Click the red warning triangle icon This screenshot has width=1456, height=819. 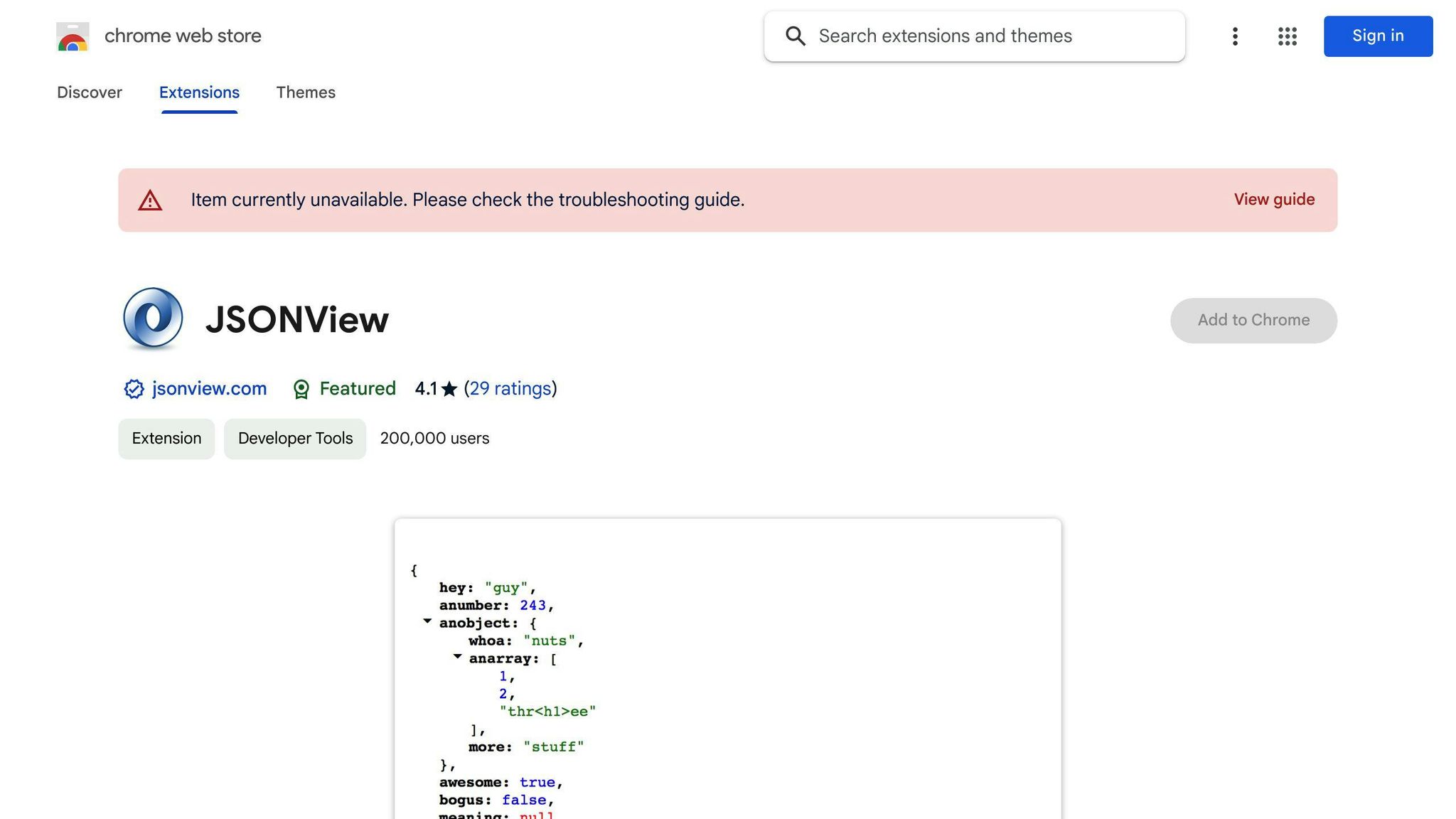pyautogui.click(x=150, y=200)
